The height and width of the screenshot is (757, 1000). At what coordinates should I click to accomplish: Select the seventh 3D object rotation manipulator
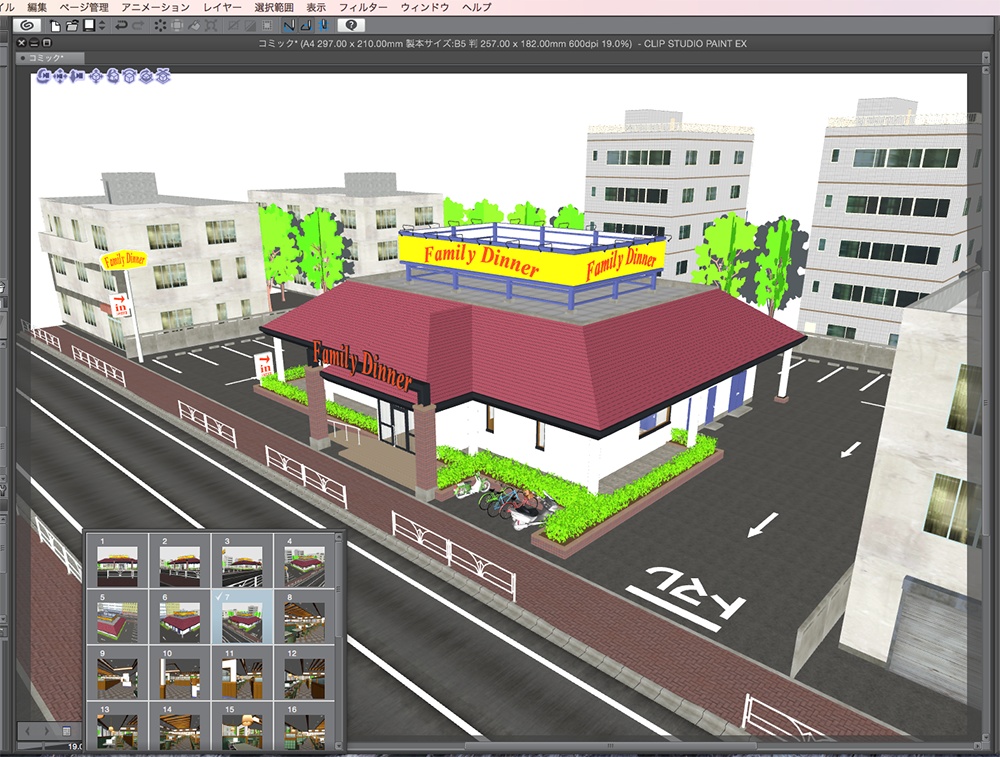(x=146, y=77)
